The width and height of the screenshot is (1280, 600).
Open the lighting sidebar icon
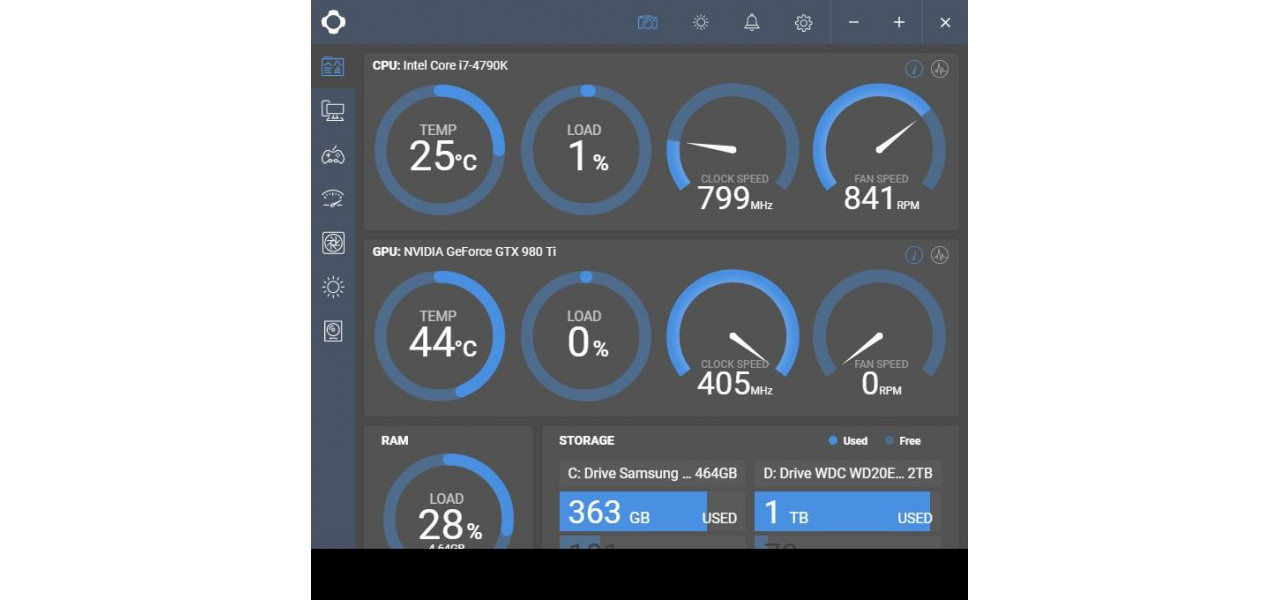[333, 287]
